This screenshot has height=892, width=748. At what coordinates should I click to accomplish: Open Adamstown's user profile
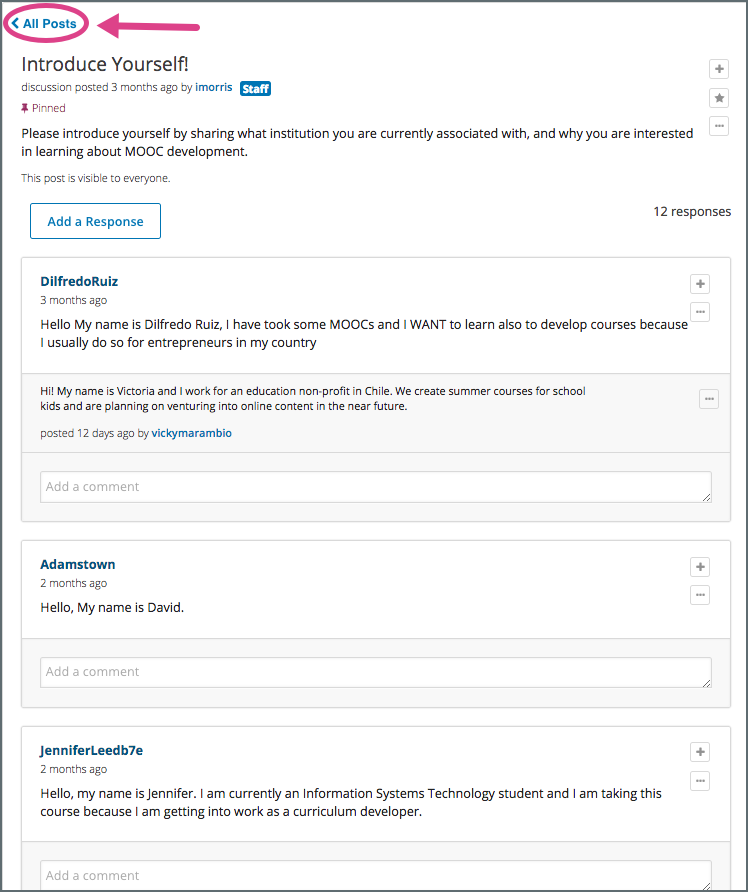coord(77,564)
